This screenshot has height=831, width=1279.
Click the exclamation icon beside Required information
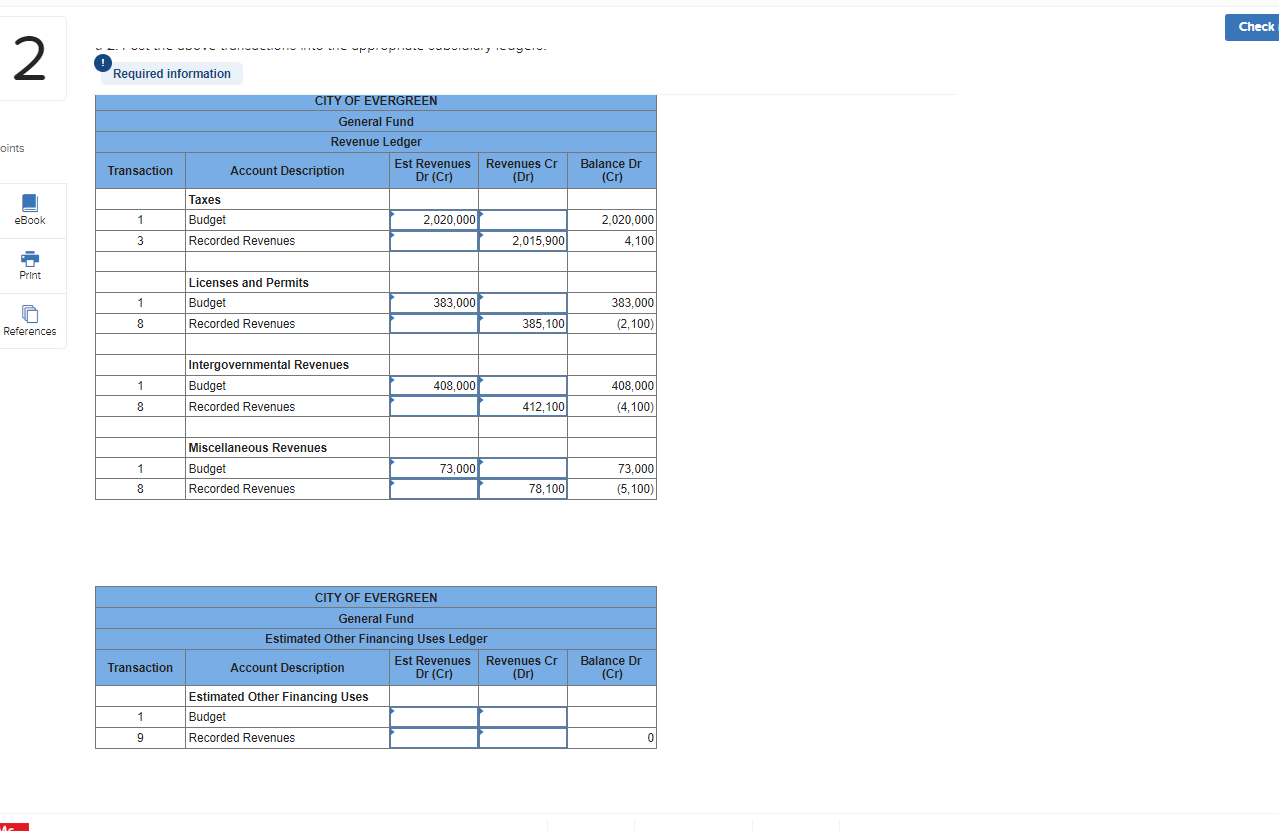click(x=102, y=62)
